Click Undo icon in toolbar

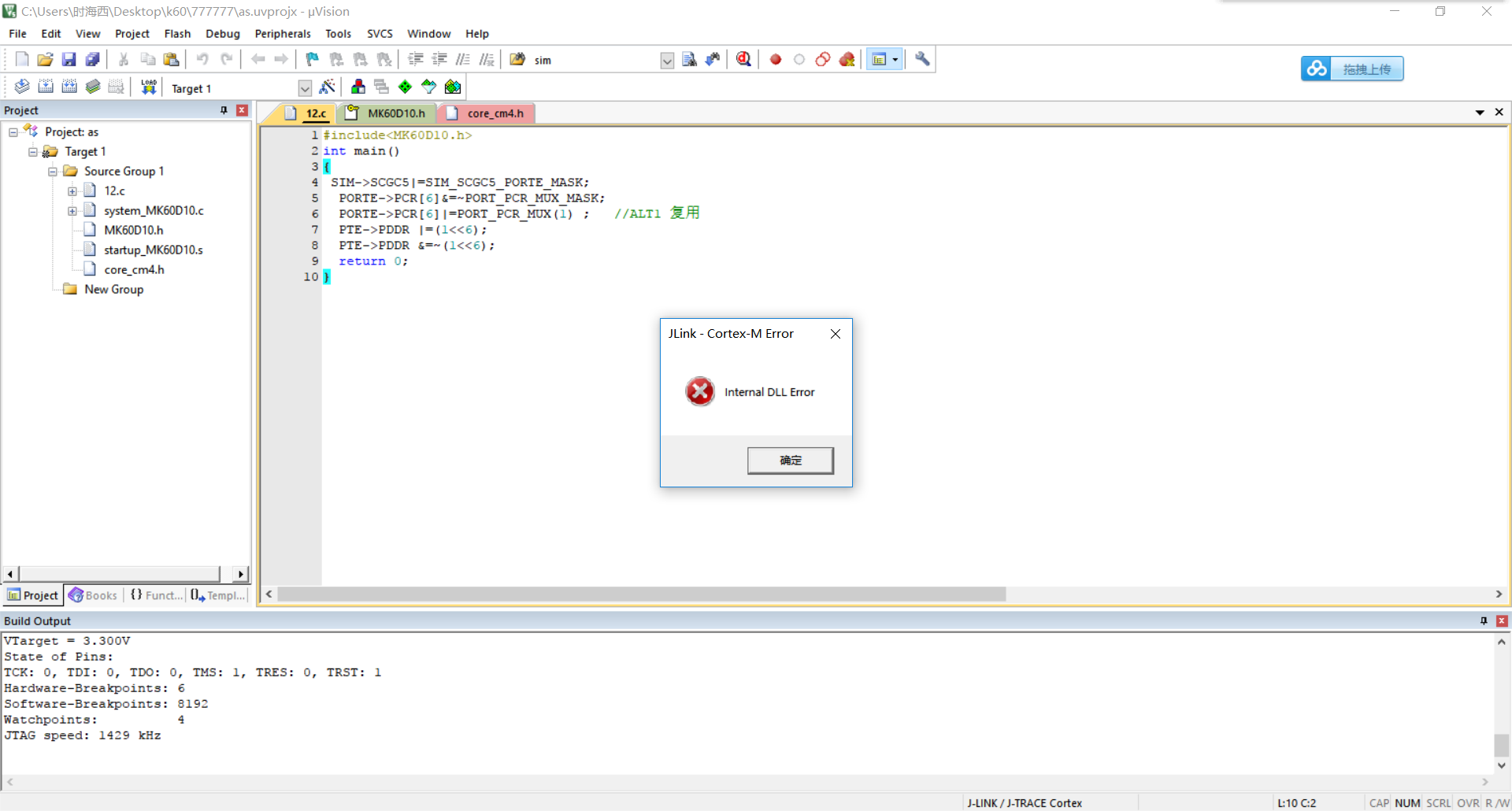tap(202, 59)
